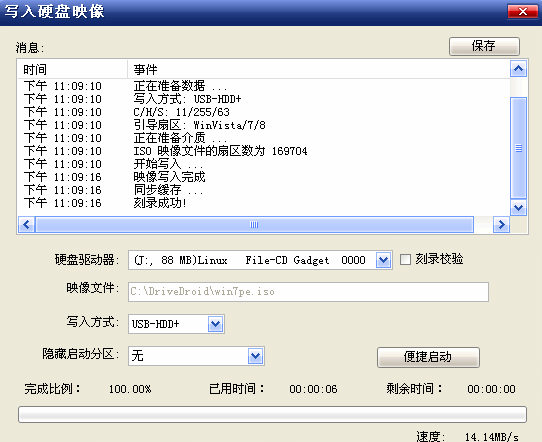542x442 pixels.
Task: Select the 映像写入完成 log entry
Action: 169,177
